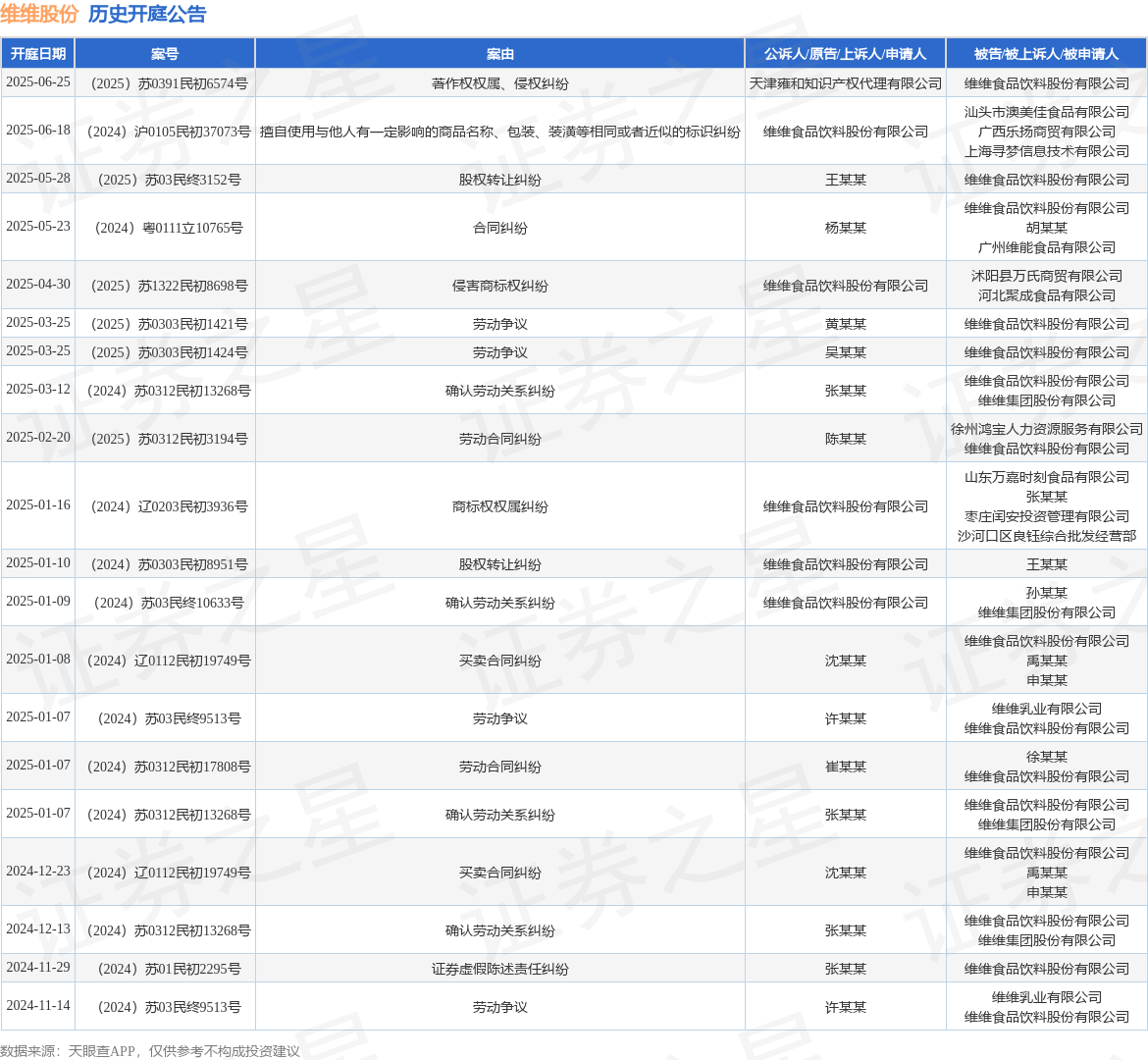Click the 历史开庭公告 heading
Image resolution: width=1148 pixels, height=1060 pixels.
point(147,14)
